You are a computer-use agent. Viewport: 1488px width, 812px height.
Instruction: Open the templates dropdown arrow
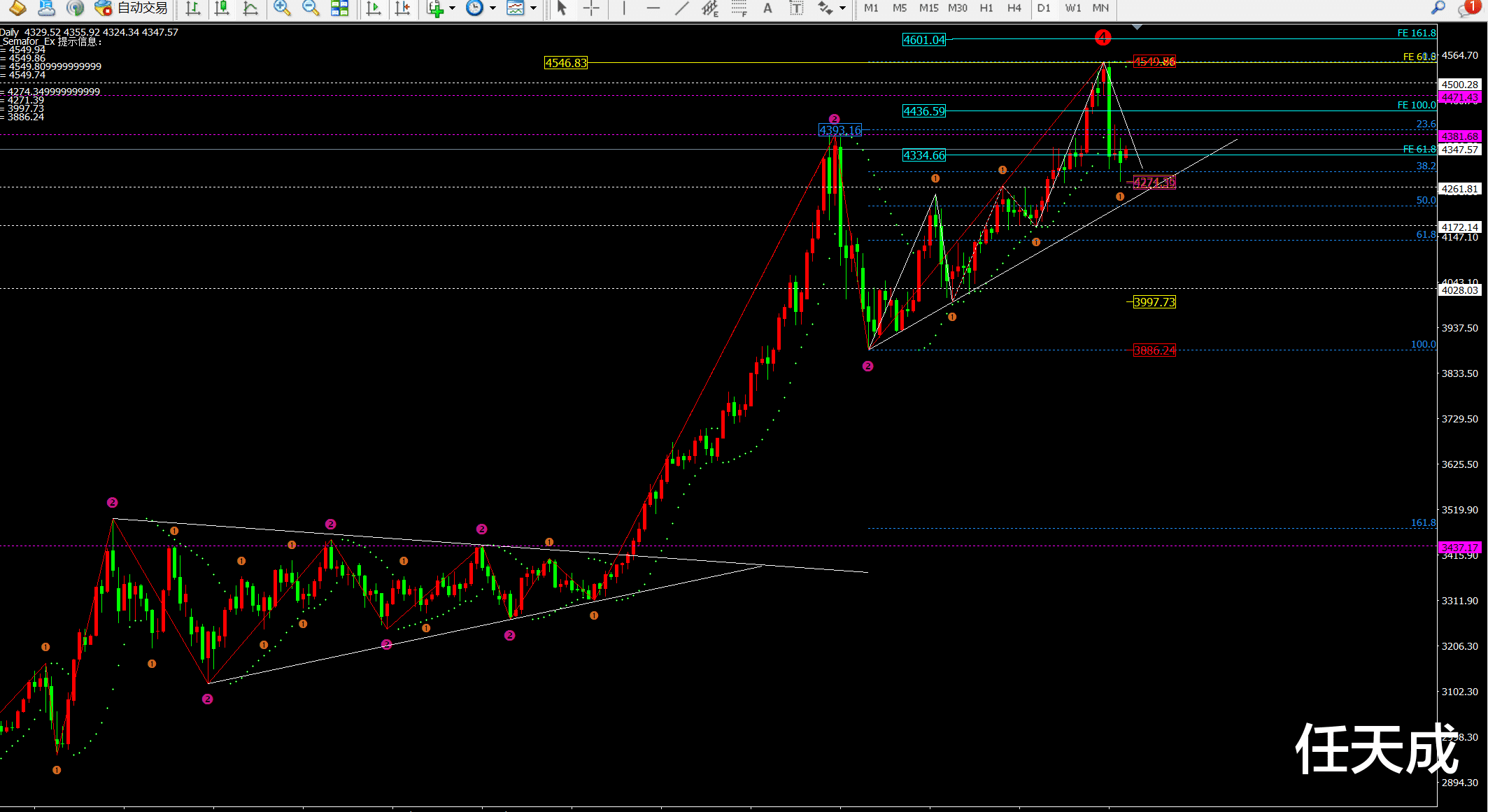click(534, 8)
